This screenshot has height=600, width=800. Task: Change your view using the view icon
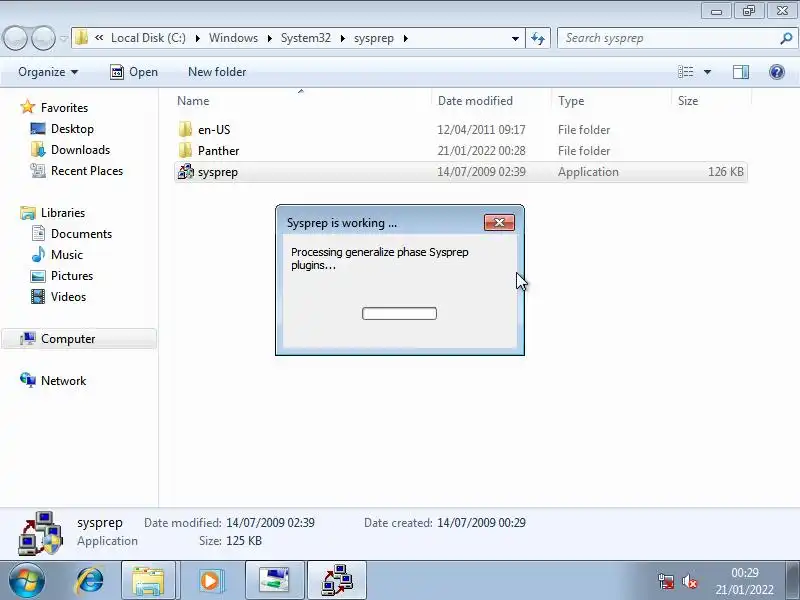pyautogui.click(x=685, y=72)
